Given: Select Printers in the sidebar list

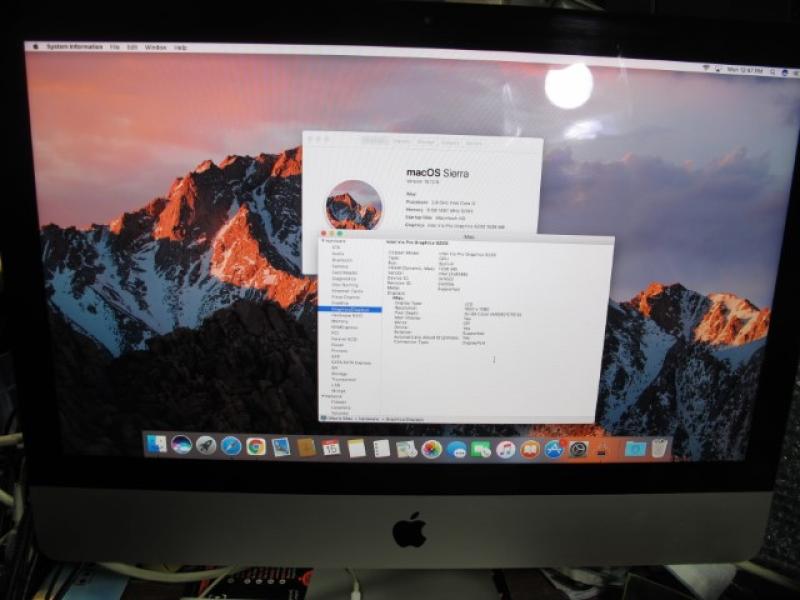Looking at the screenshot, I should pyautogui.click(x=339, y=351).
